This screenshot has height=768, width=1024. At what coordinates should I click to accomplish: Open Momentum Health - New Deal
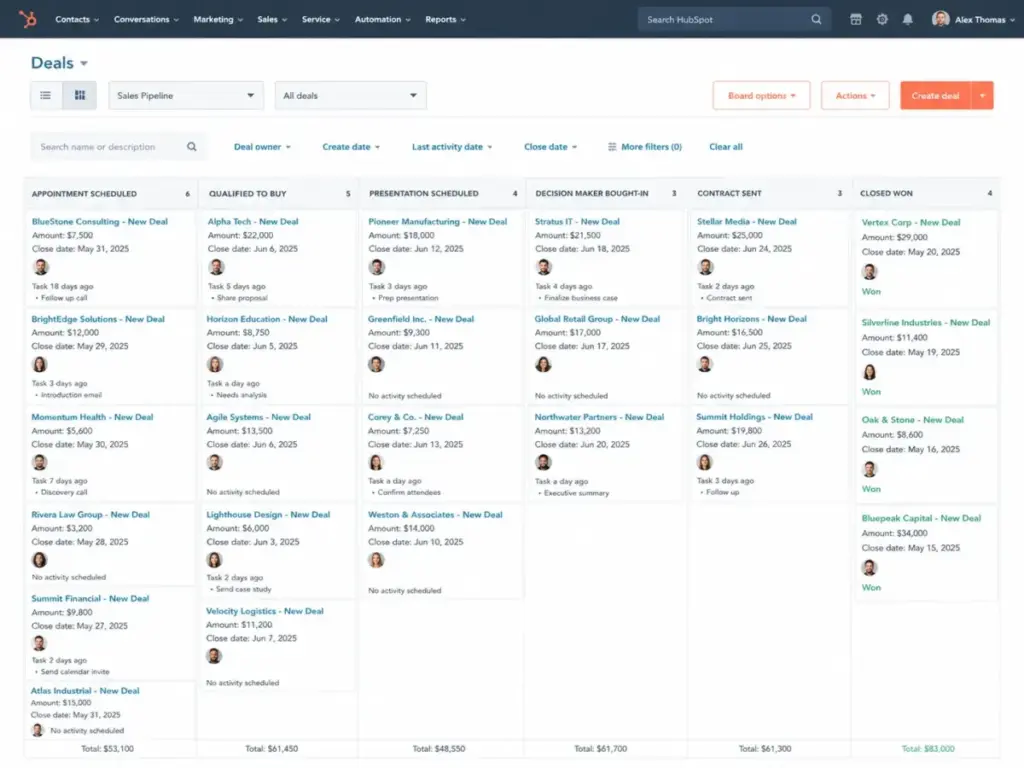(x=92, y=417)
